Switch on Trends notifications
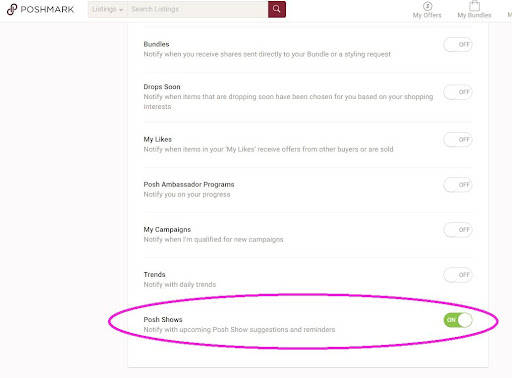Viewport: 512px width, 378px height. 458,275
